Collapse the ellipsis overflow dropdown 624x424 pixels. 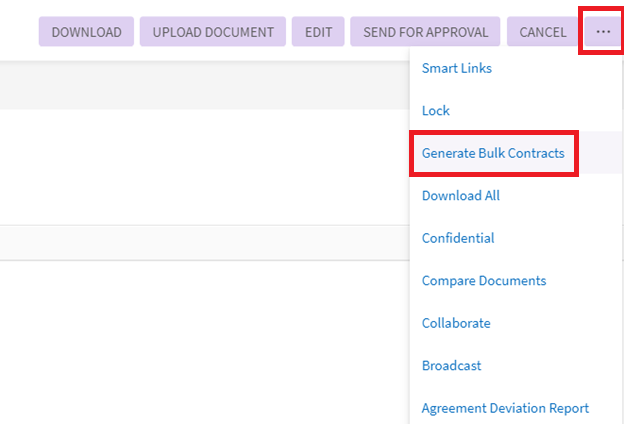602,32
